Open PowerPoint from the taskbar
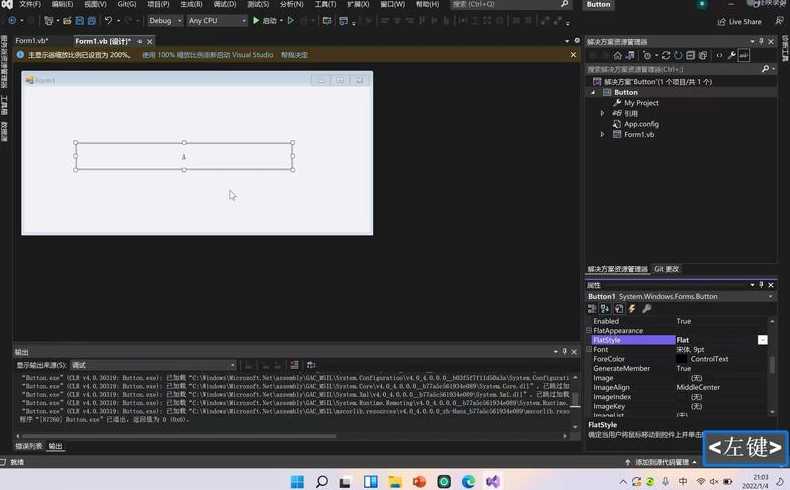790x490 pixels. coord(419,481)
